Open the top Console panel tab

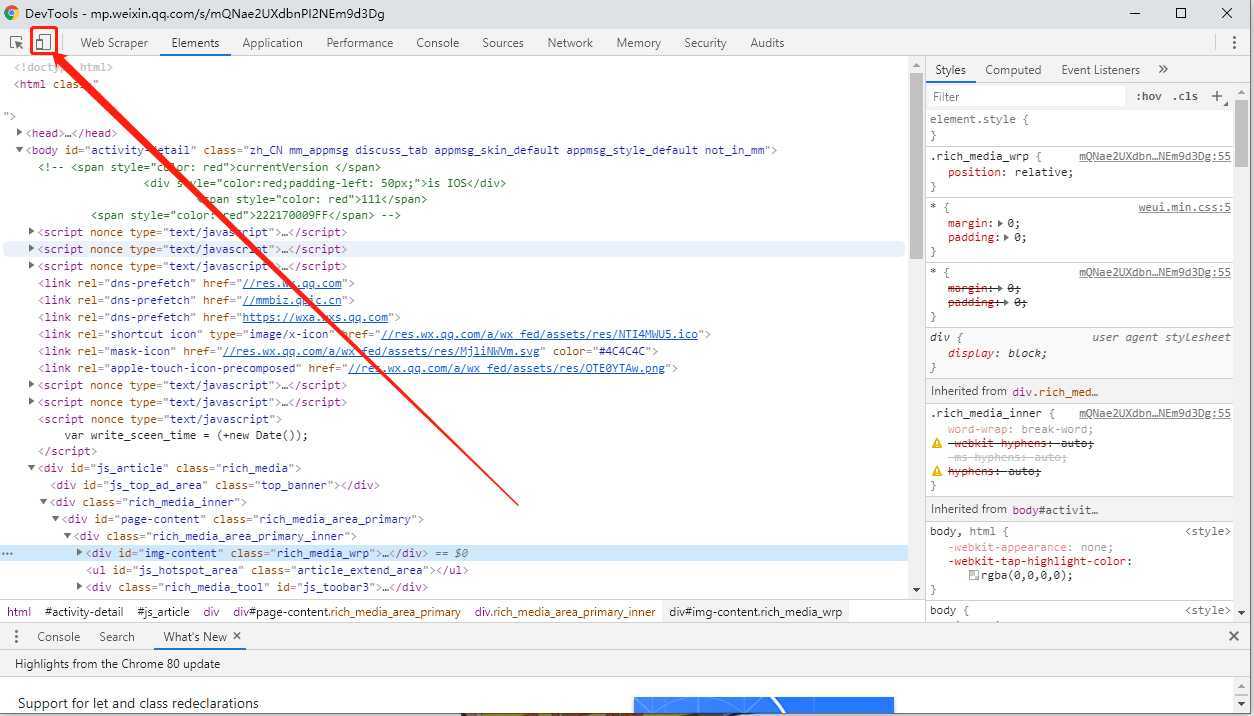(x=438, y=43)
